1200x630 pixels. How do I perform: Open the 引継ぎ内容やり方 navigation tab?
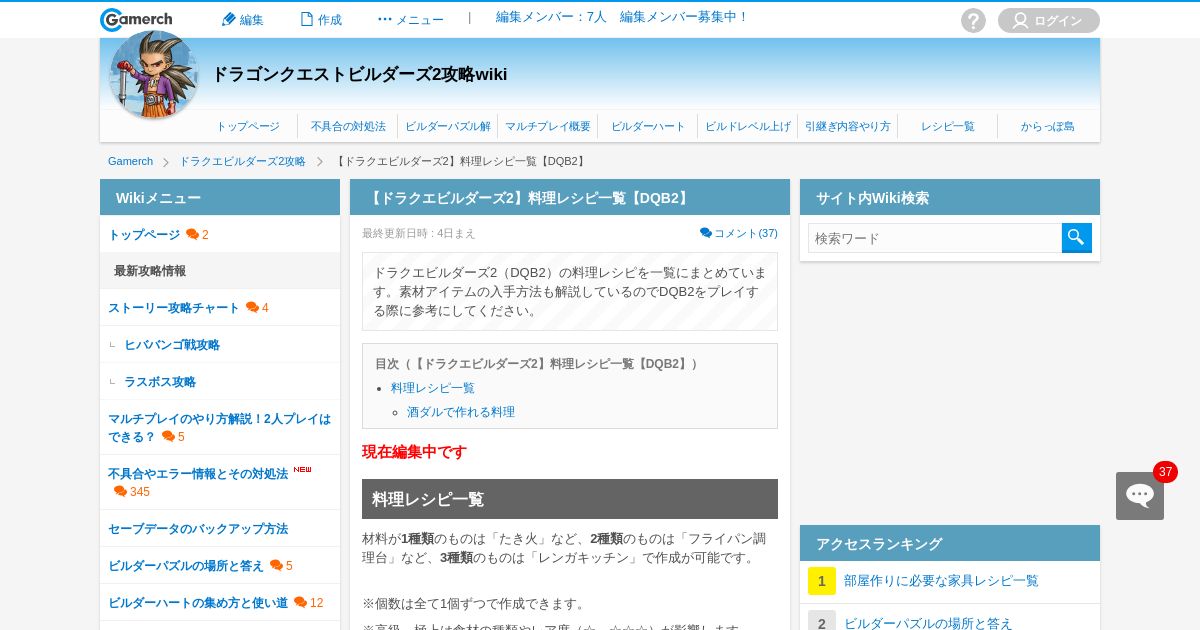848,127
